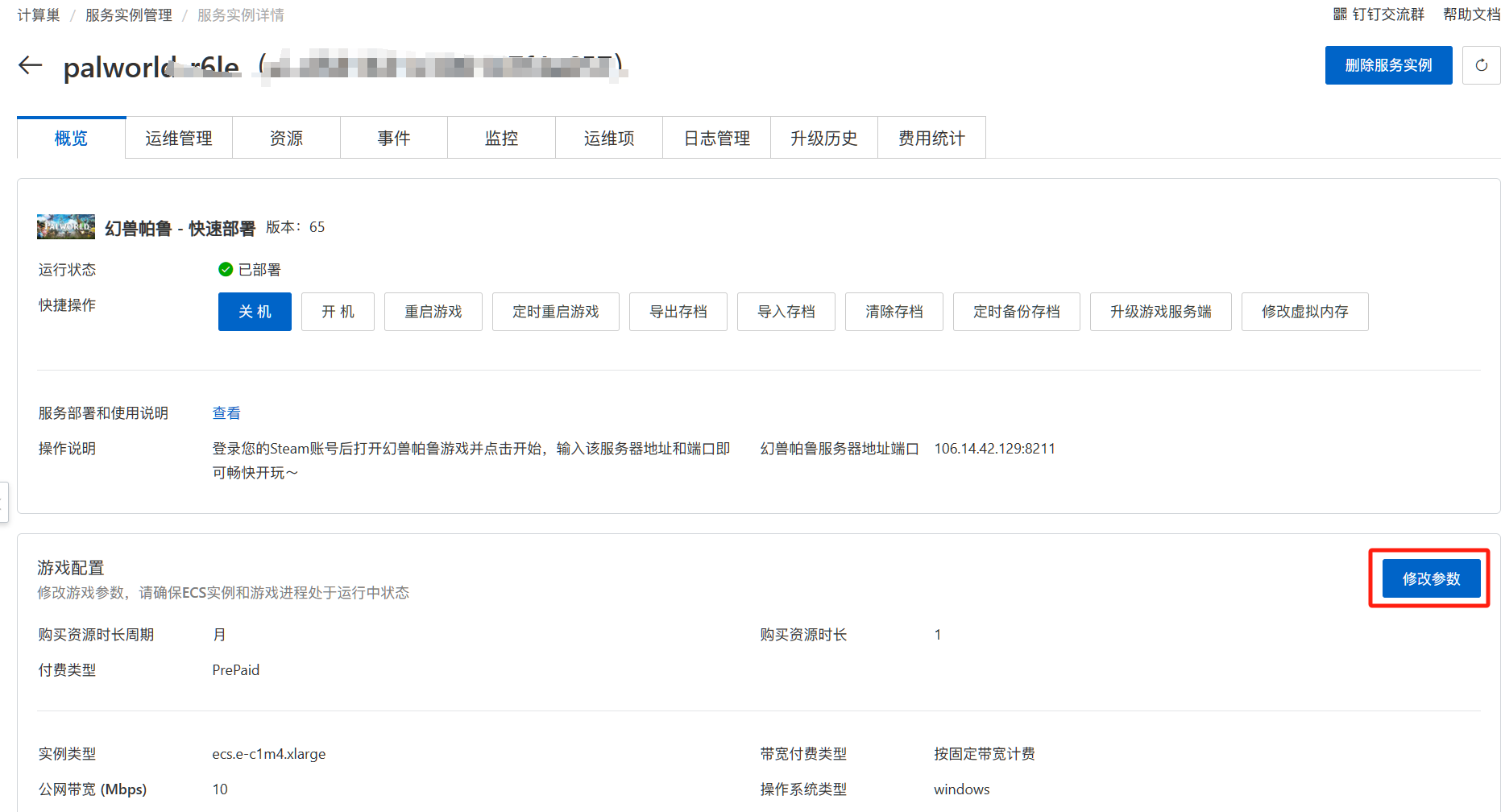
Task: Click the 修改虚拟内存 button
Action: [x=1305, y=312]
